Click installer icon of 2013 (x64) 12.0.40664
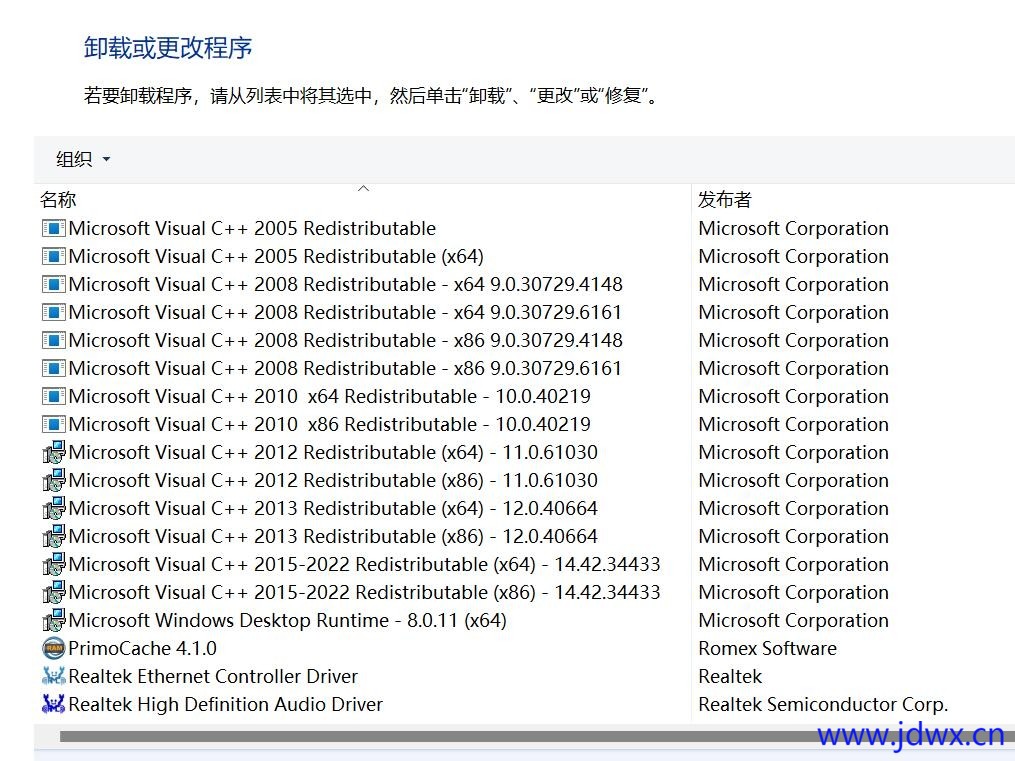 pos(54,508)
